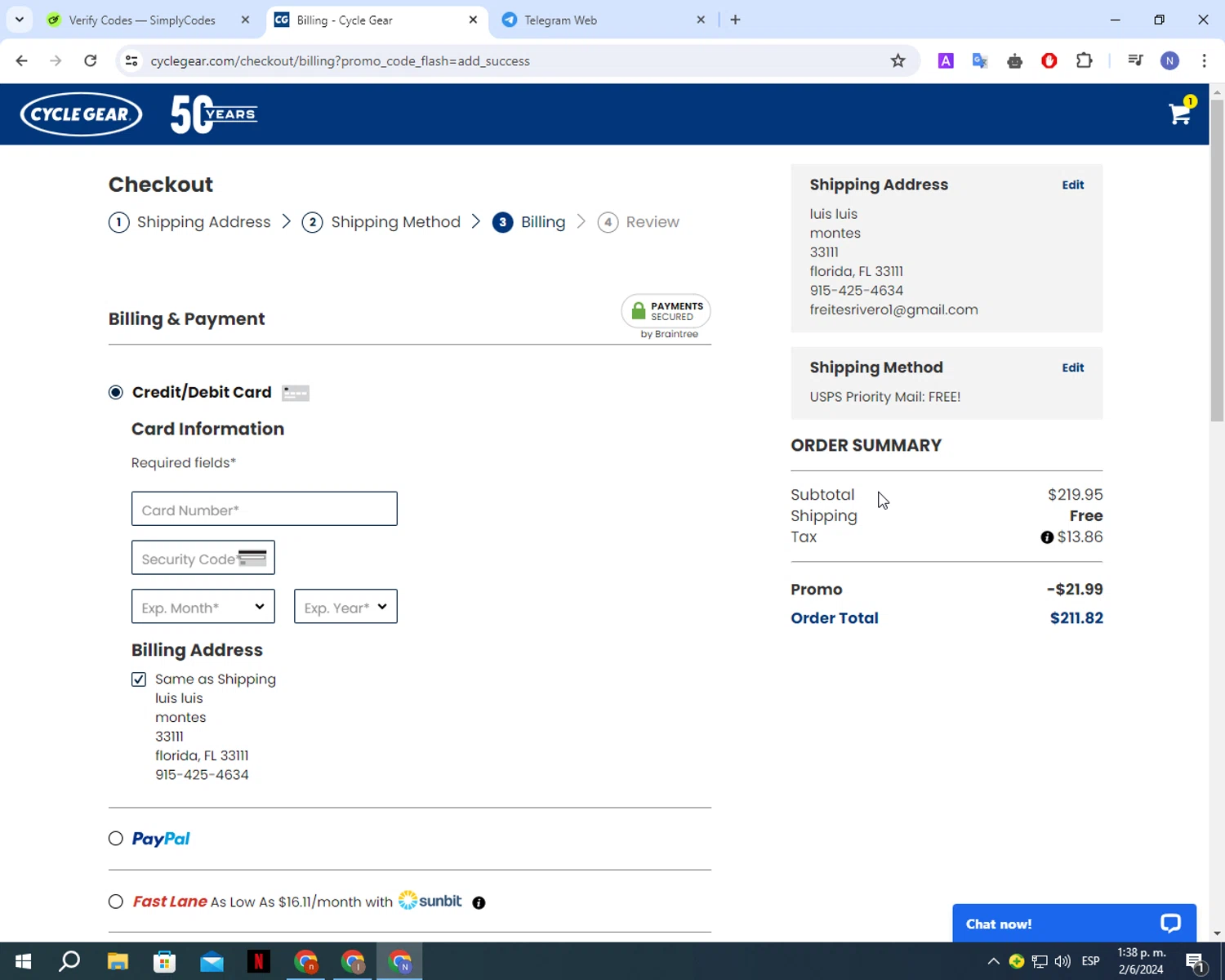
Task: Click the Google Translate extension icon
Action: tap(980, 60)
